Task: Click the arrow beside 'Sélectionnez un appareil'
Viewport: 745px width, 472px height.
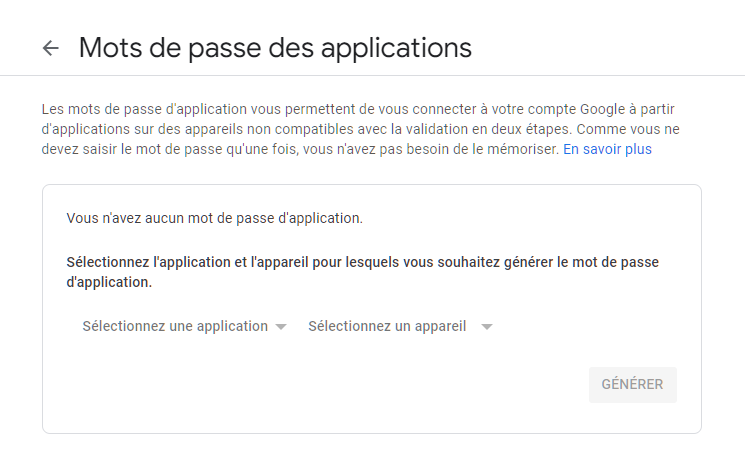Action: pos(487,327)
